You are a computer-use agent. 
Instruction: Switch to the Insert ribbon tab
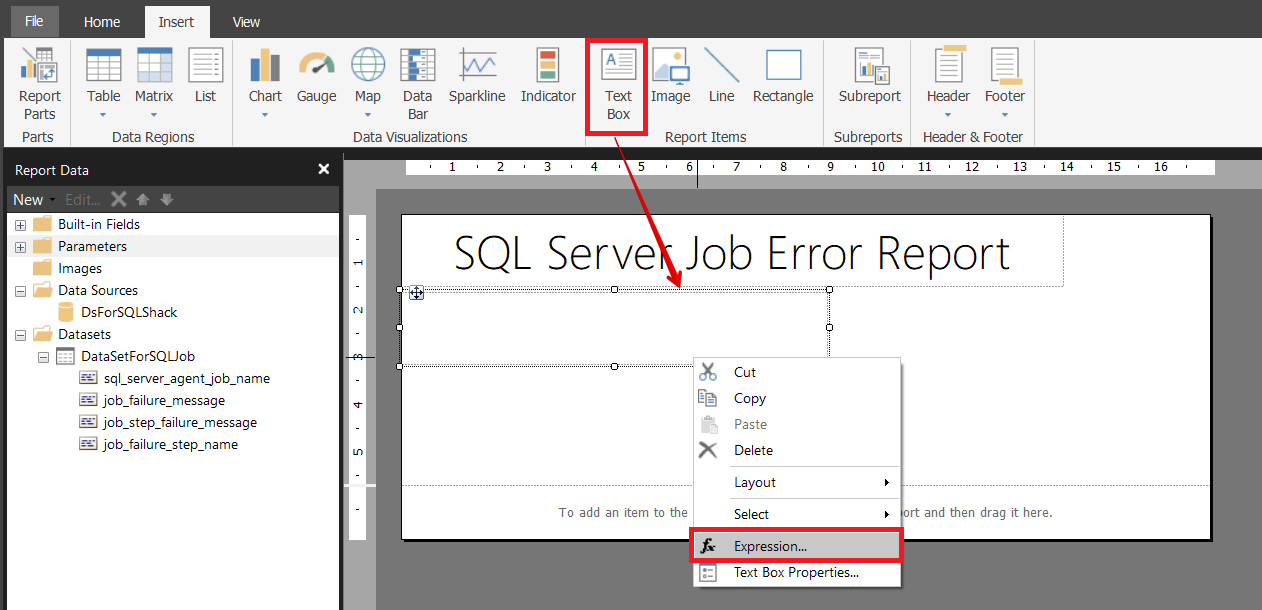click(x=176, y=21)
